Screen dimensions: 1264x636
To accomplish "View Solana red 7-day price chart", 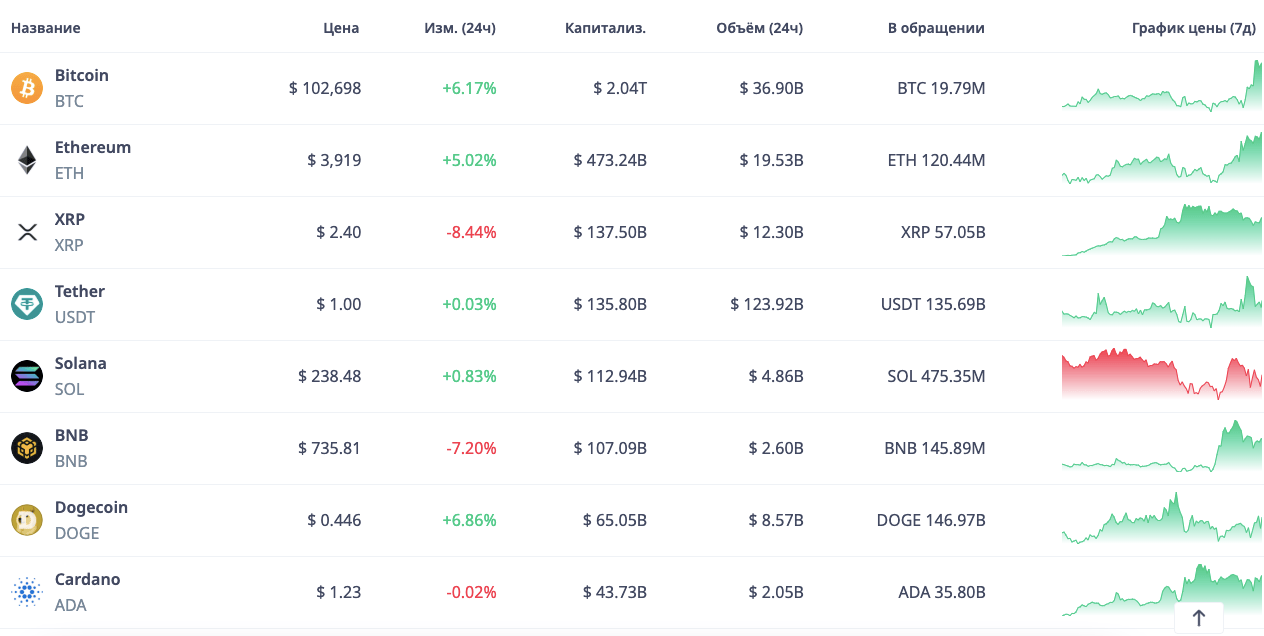I will (x=1162, y=374).
